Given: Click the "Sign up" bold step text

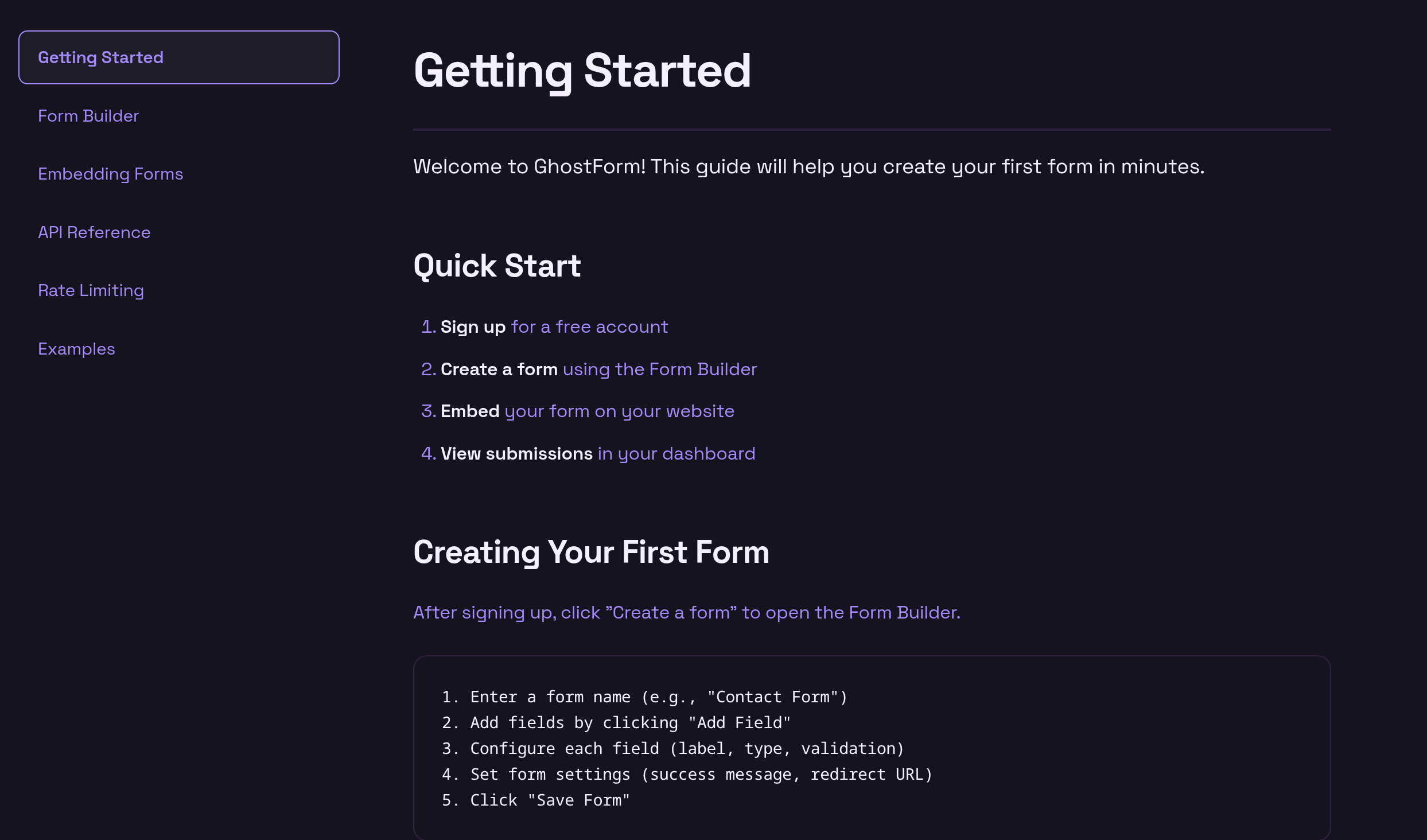Looking at the screenshot, I should click(473, 327).
